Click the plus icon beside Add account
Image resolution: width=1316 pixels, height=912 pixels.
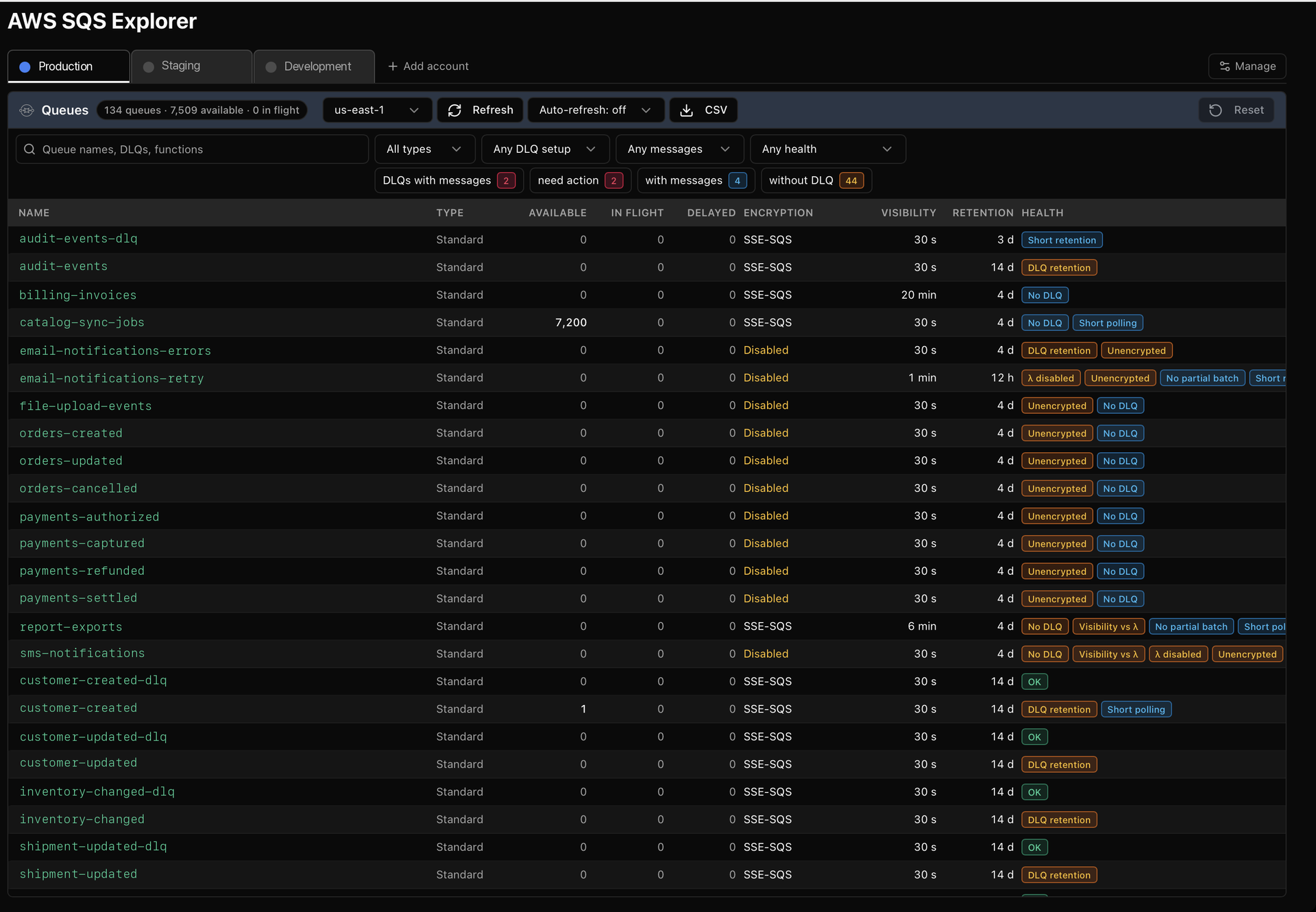[x=393, y=66]
